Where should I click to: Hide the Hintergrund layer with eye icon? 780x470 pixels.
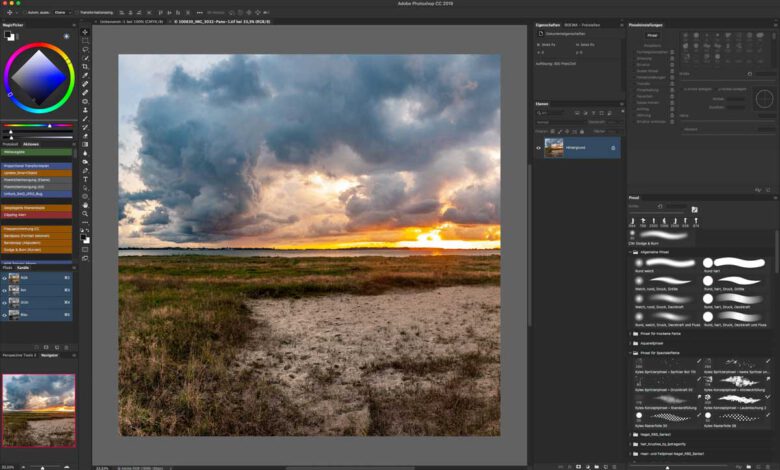(538, 148)
